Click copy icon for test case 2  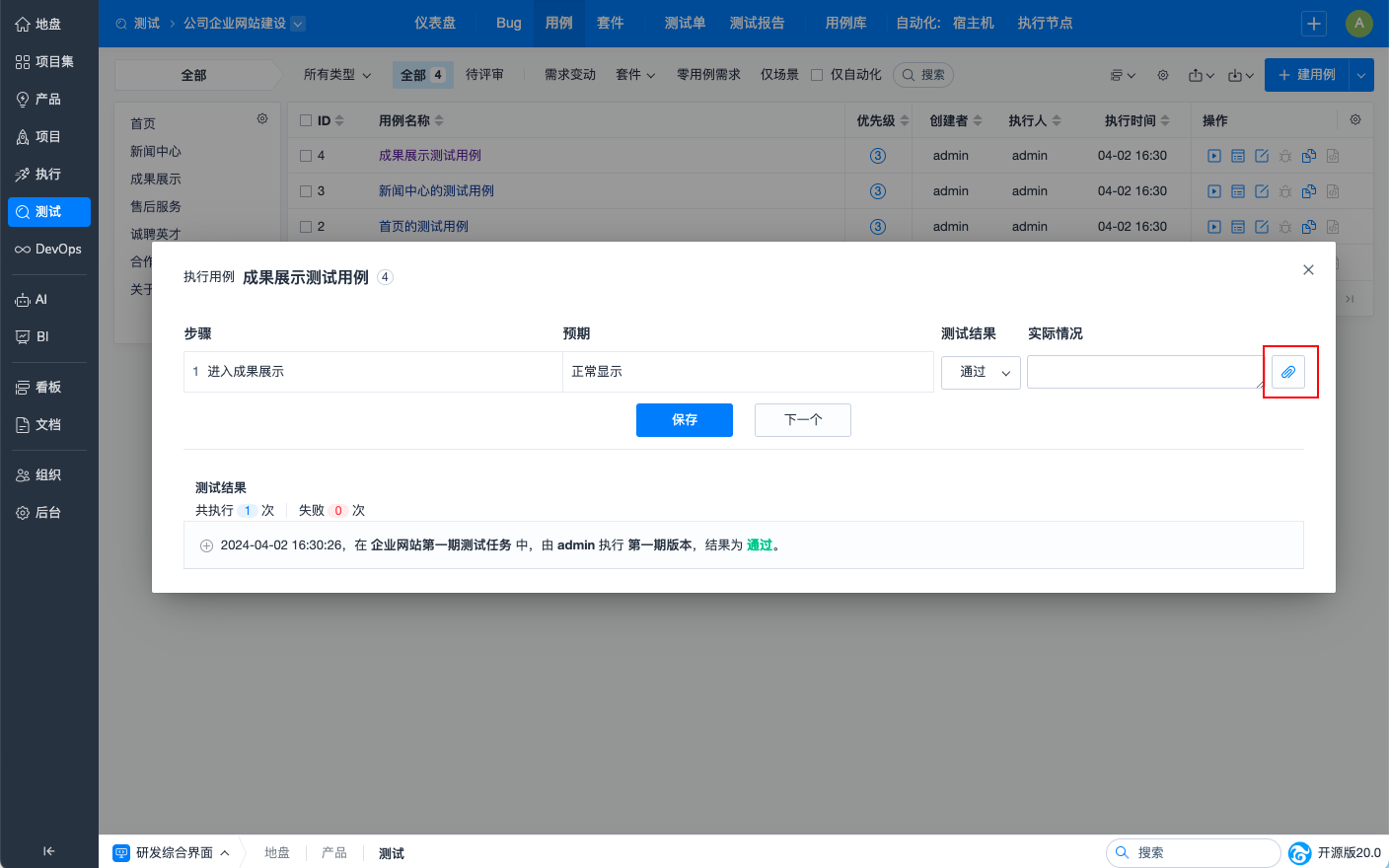click(1309, 227)
